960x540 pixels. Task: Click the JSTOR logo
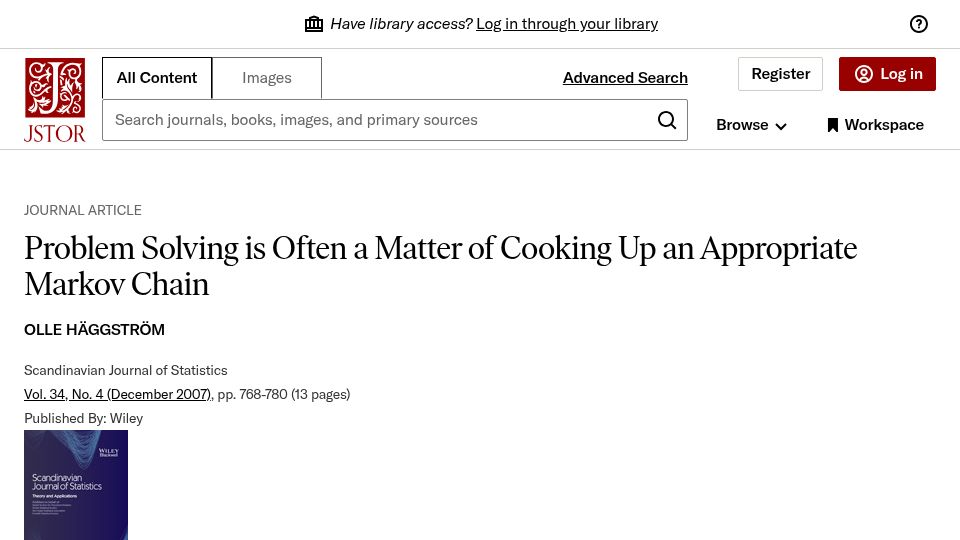coord(54,100)
